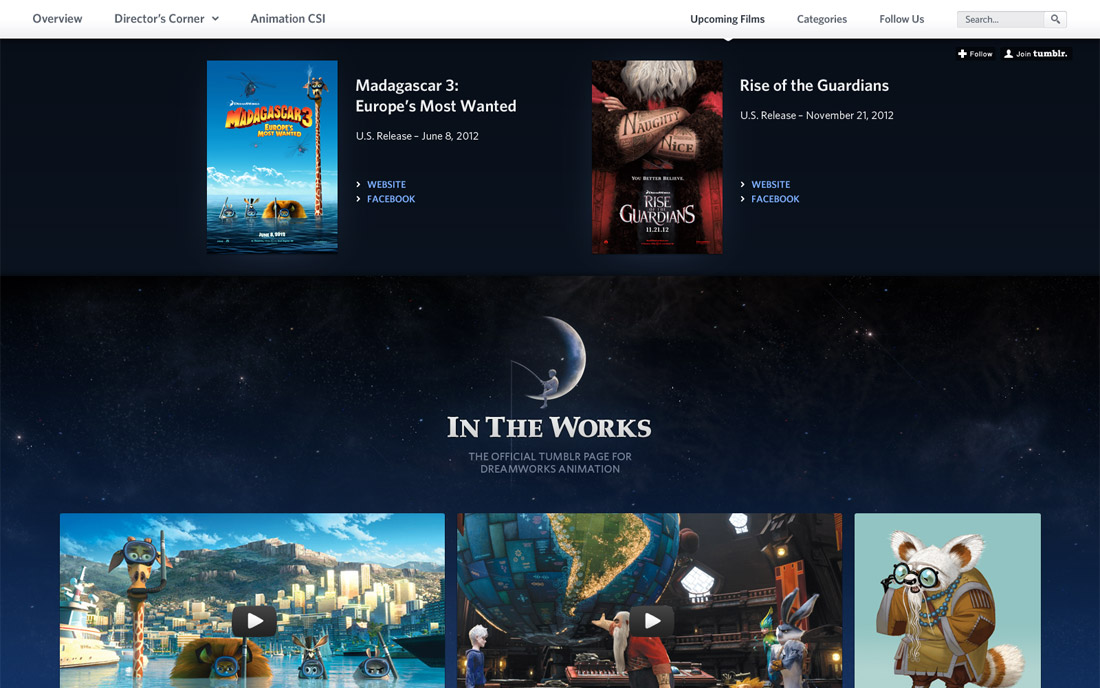Click the In The Works heading
The image size is (1100, 688).
(549, 427)
